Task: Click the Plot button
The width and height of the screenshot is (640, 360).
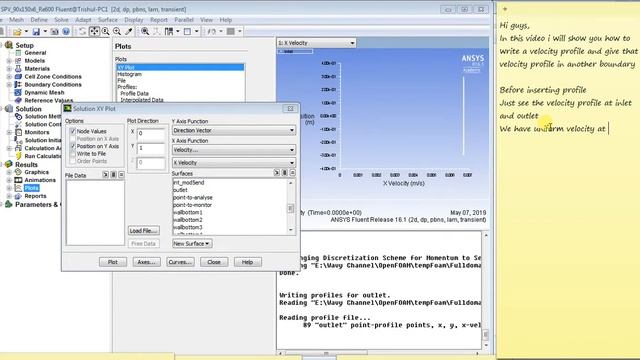Action: [113, 262]
